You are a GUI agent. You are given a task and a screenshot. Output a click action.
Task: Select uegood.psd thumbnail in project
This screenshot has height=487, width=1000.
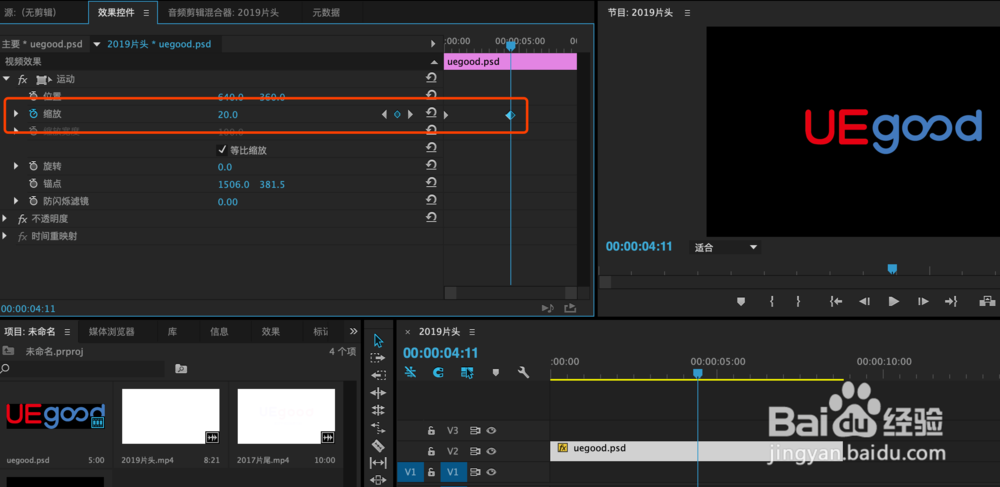(55, 416)
